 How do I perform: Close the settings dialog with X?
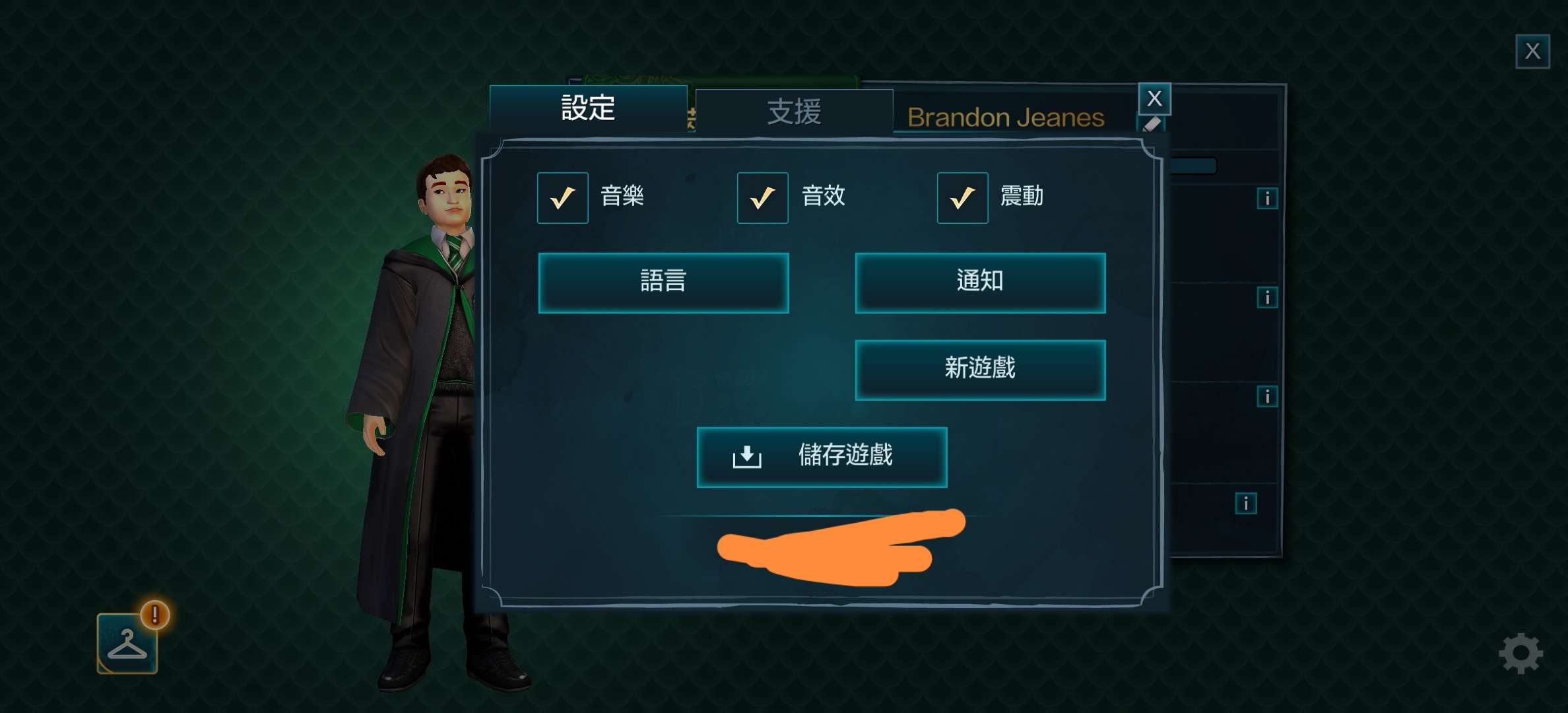[1154, 99]
